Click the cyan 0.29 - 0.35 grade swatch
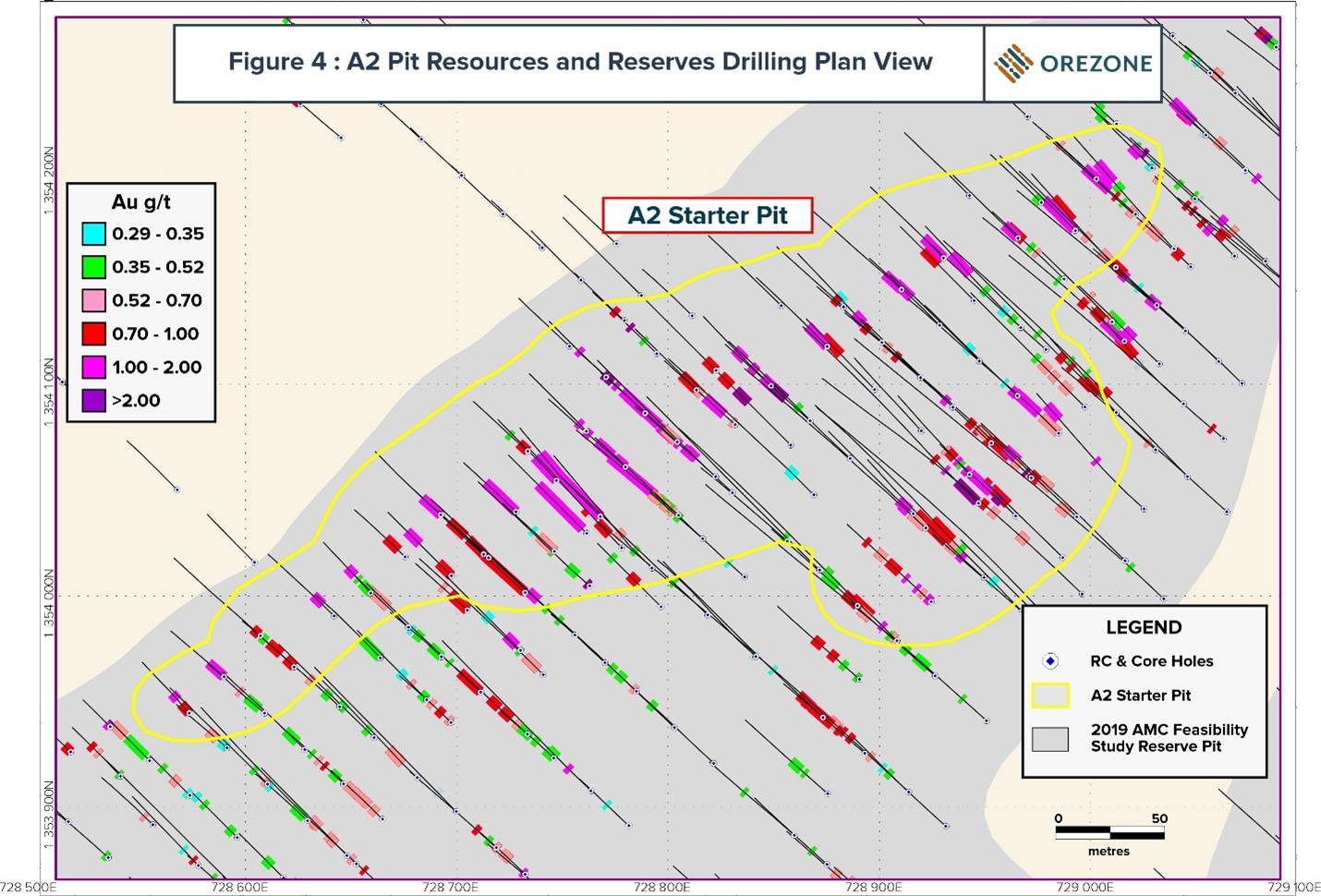 coord(91,234)
